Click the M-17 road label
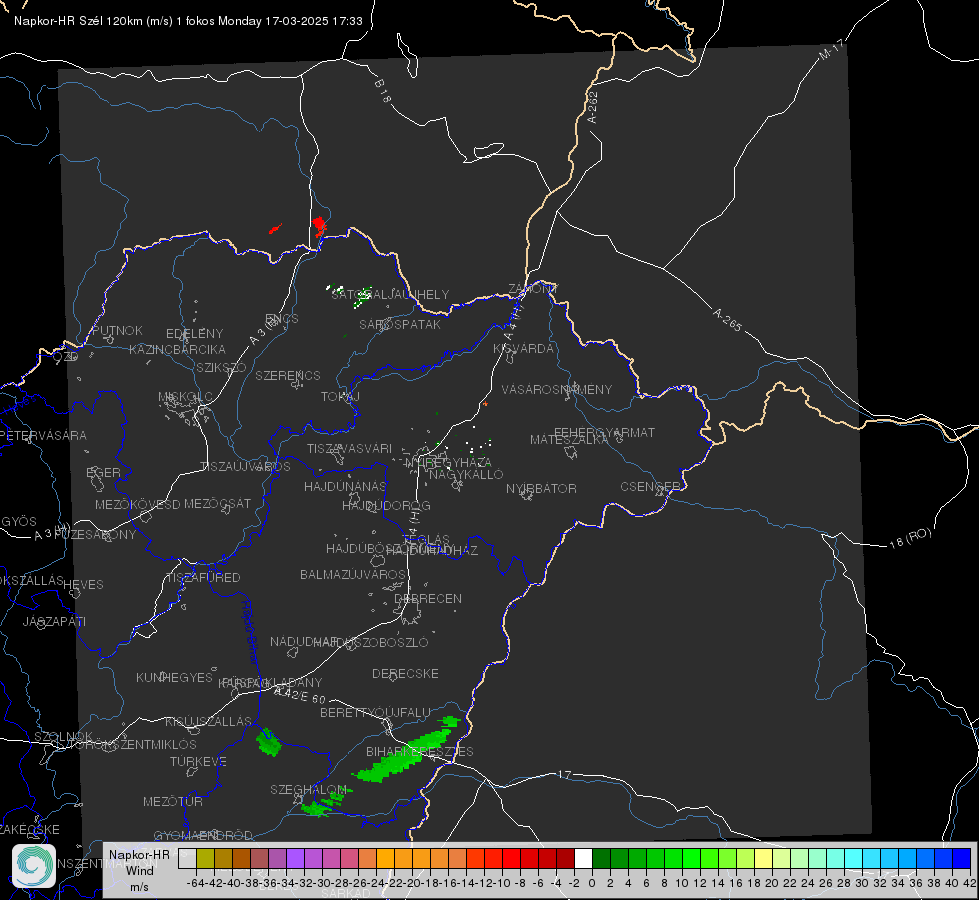979x900 pixels. (x=832, y=49)
